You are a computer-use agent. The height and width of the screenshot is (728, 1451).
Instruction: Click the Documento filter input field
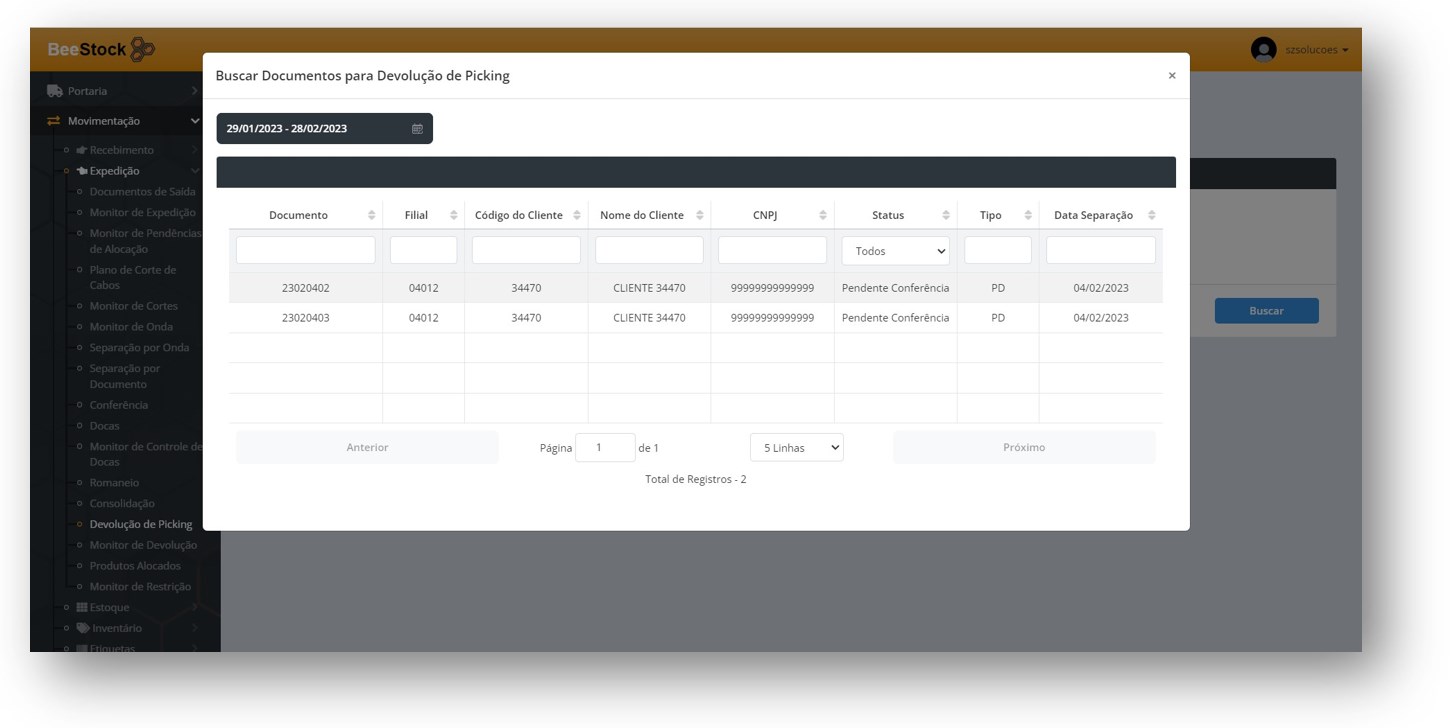coord(306,250)
